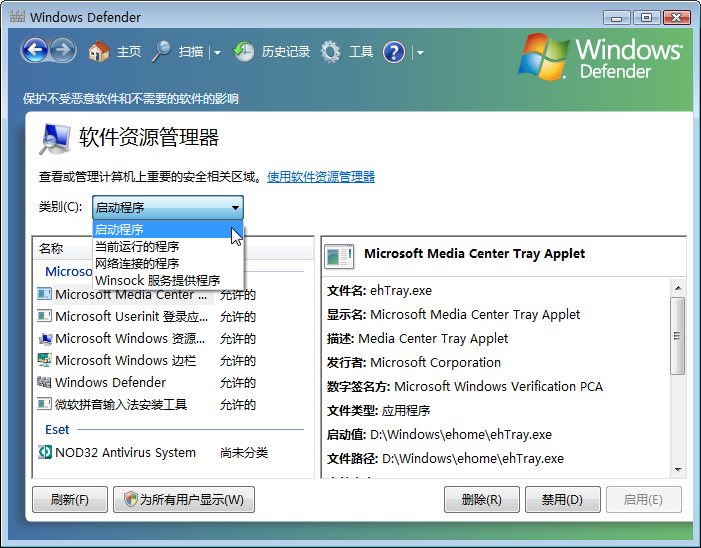
Task: Click the 文件名: ehTray.exe detail line
Action: click(380, 291)
